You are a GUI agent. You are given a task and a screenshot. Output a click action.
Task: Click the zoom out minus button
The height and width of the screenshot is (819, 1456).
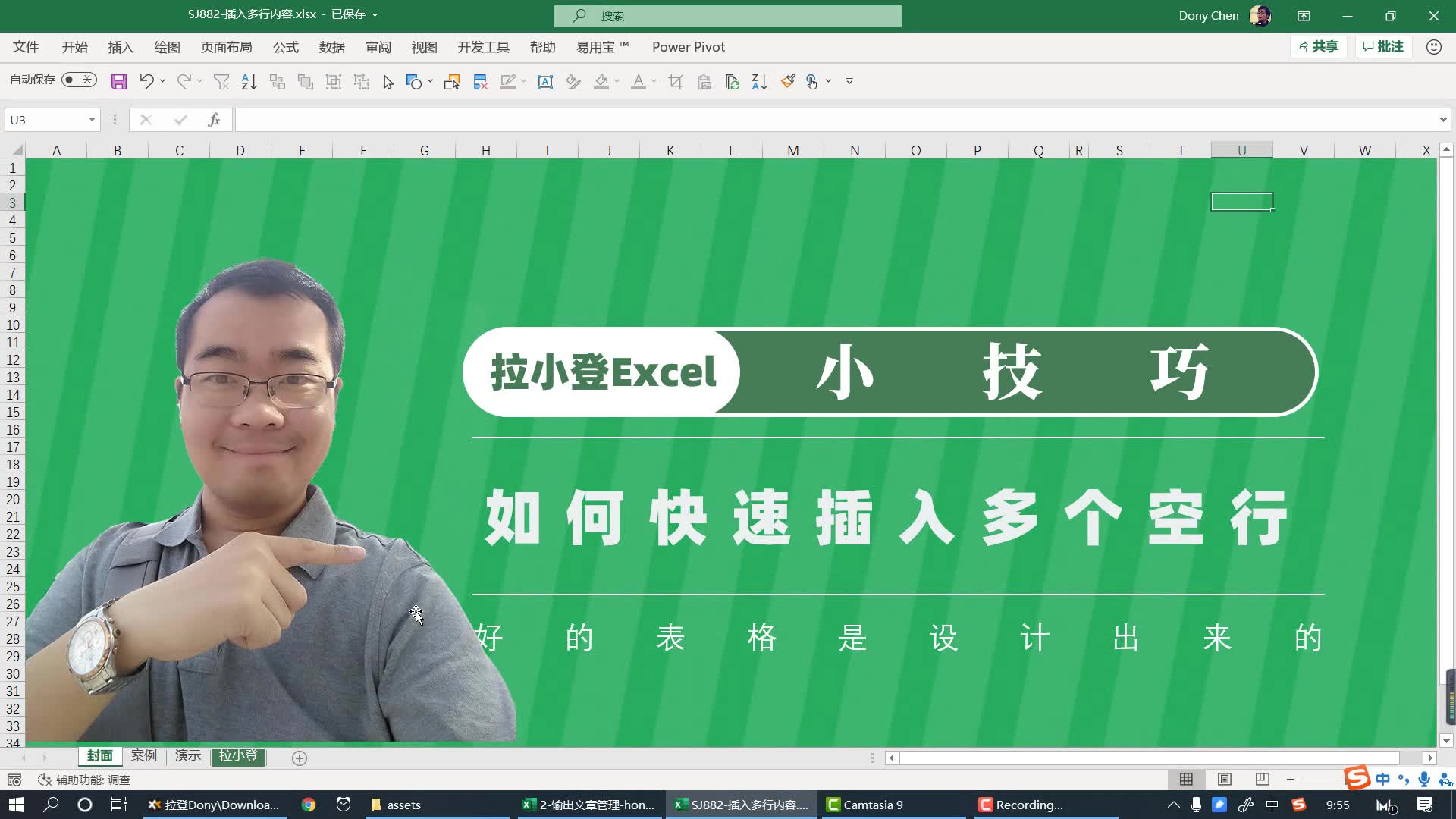(1290, 780)
